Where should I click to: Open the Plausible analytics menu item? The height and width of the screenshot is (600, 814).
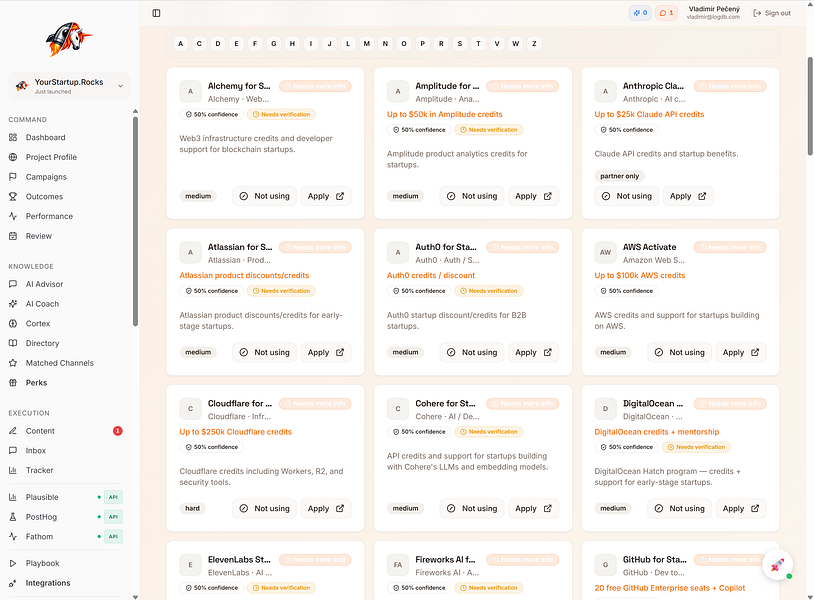[x=65, y=497]
